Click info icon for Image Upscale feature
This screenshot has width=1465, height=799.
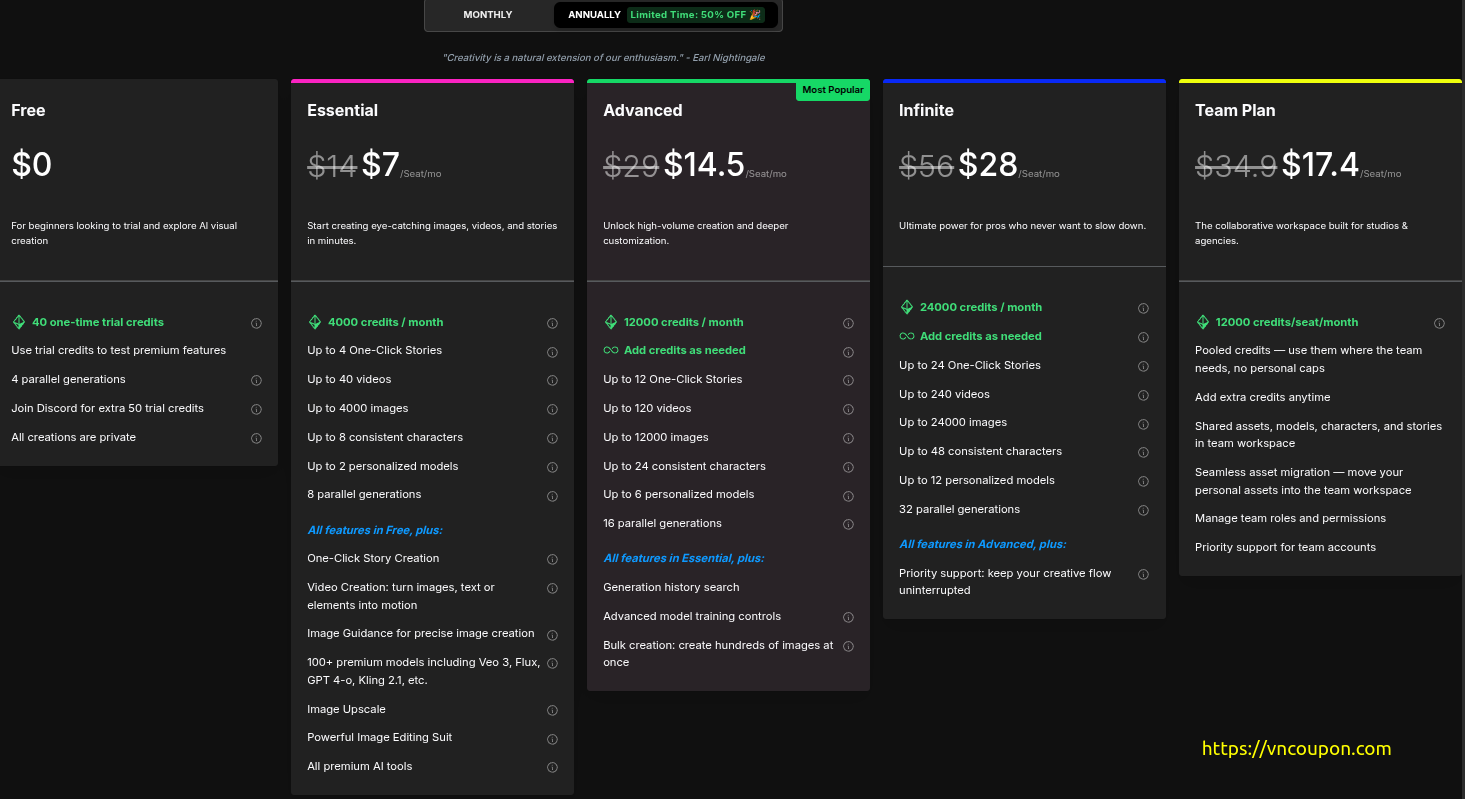[552, 711]
